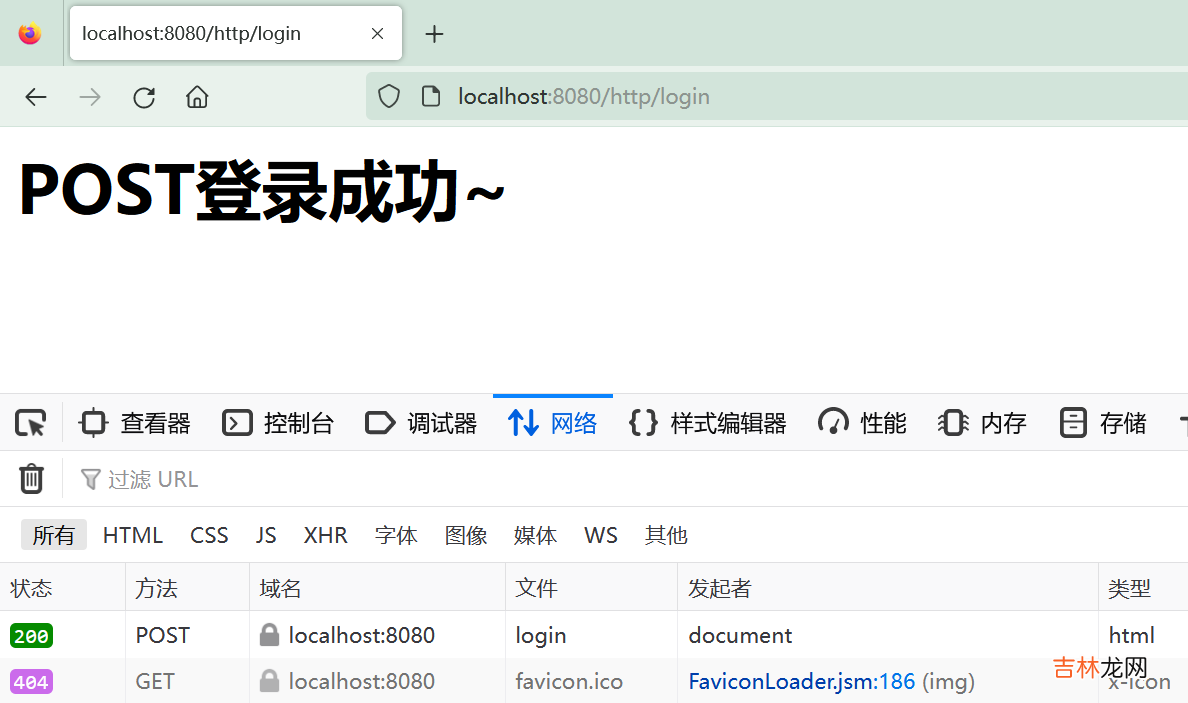Close the localhost login tab
Screen dimensions: 1188x703
[x=377, y=34]
